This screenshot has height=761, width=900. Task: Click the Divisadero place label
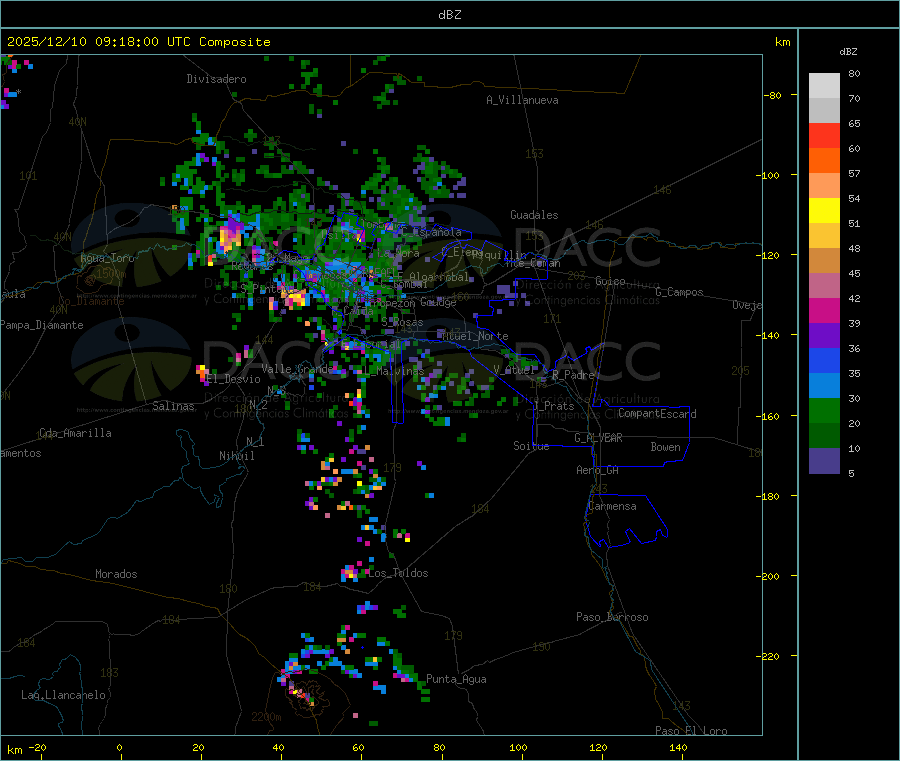(x=216, y=79)
